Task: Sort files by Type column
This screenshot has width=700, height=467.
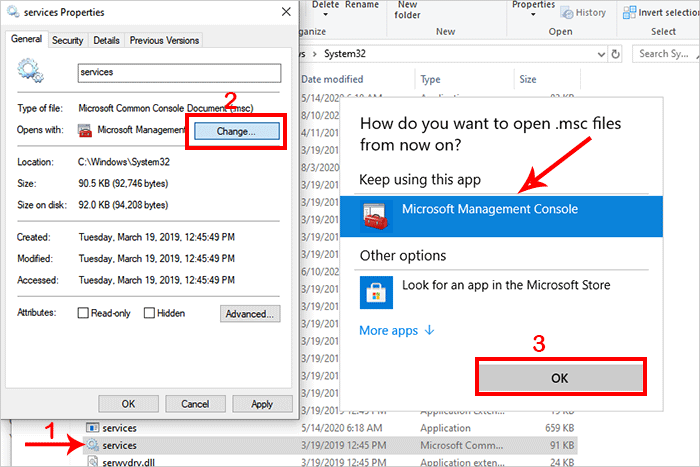Action: (x=430, y=79)
